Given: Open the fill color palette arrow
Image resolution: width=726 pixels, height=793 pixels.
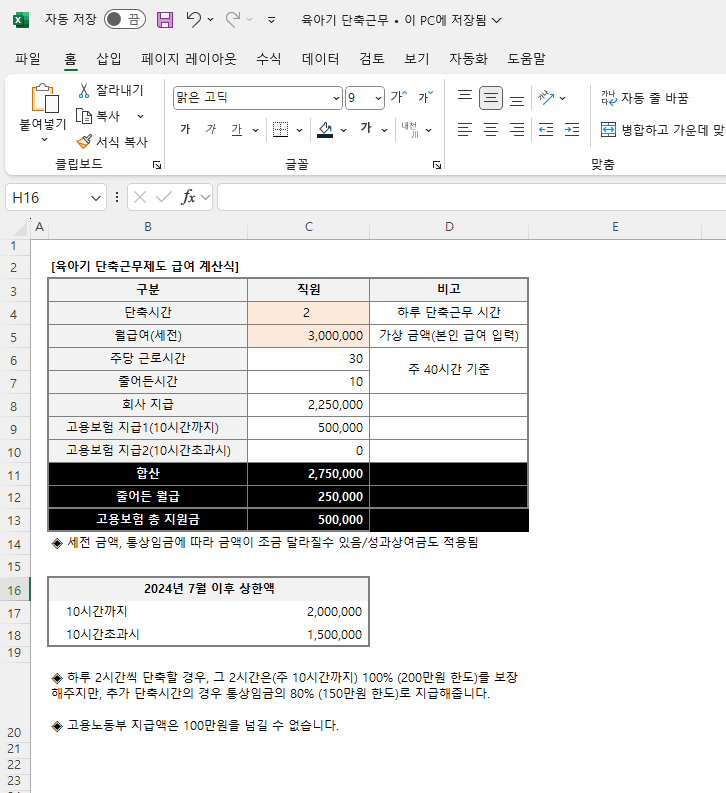Looking at the screenshot, I should (x=344, y=130).
